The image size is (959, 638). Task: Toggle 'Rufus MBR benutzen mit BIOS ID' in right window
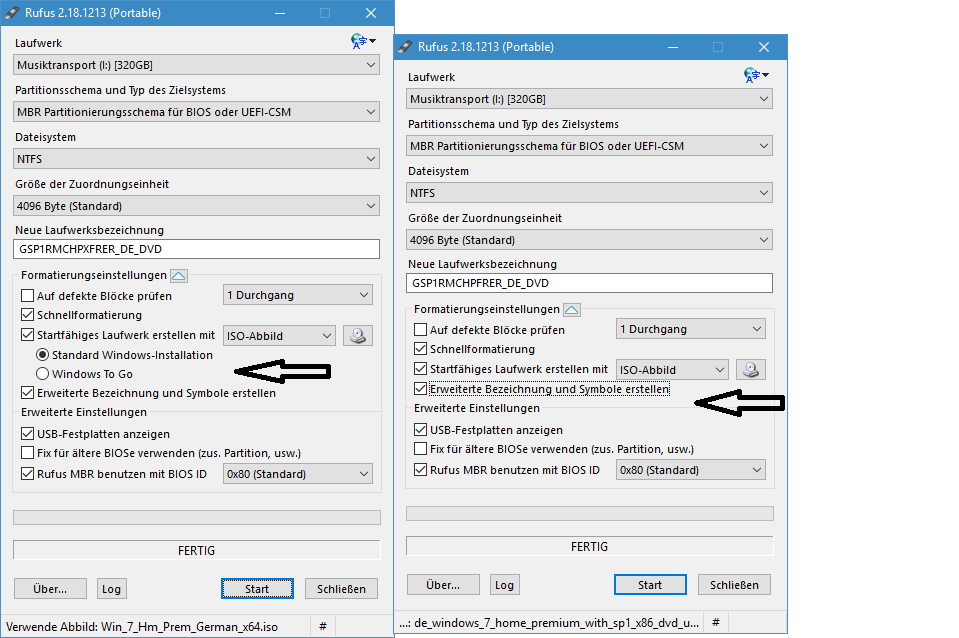(x=420, y=470)
